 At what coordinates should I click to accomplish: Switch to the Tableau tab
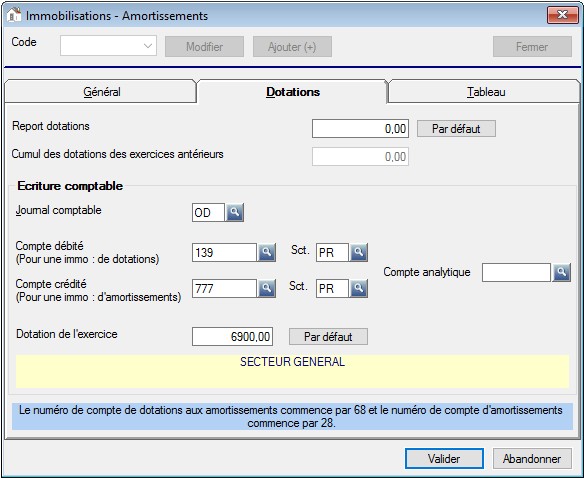pos(485,92)
